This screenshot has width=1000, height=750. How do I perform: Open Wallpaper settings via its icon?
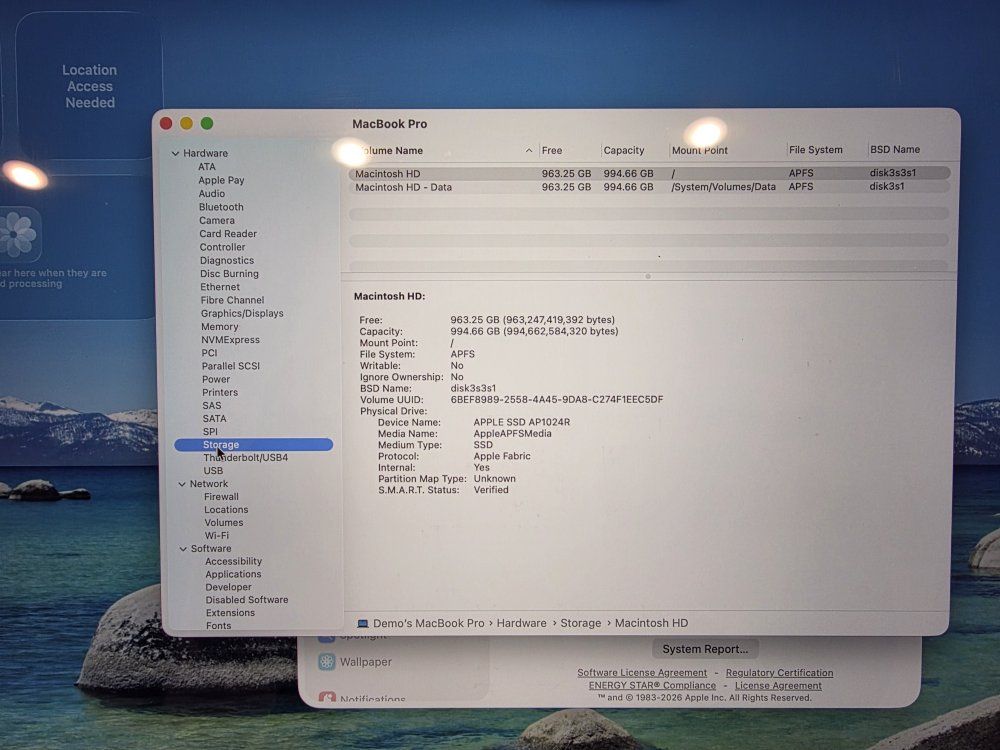pyautogui.click(x=327, y=662)
